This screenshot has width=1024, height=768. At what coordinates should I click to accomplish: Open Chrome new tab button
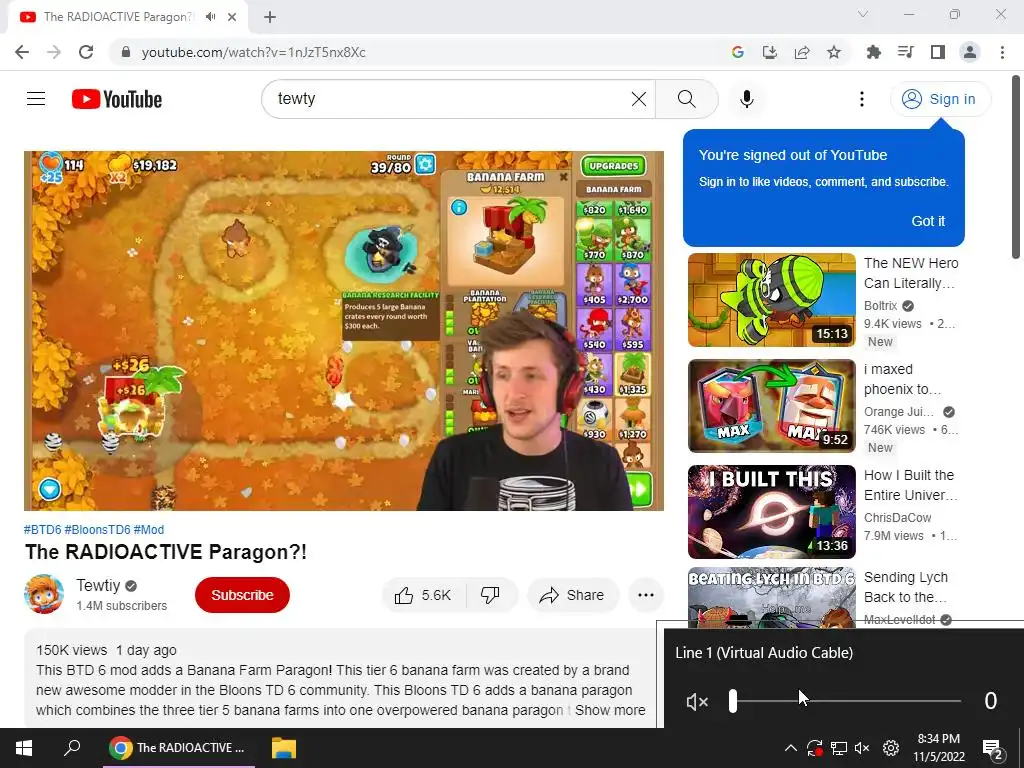[x=270, y=17]
